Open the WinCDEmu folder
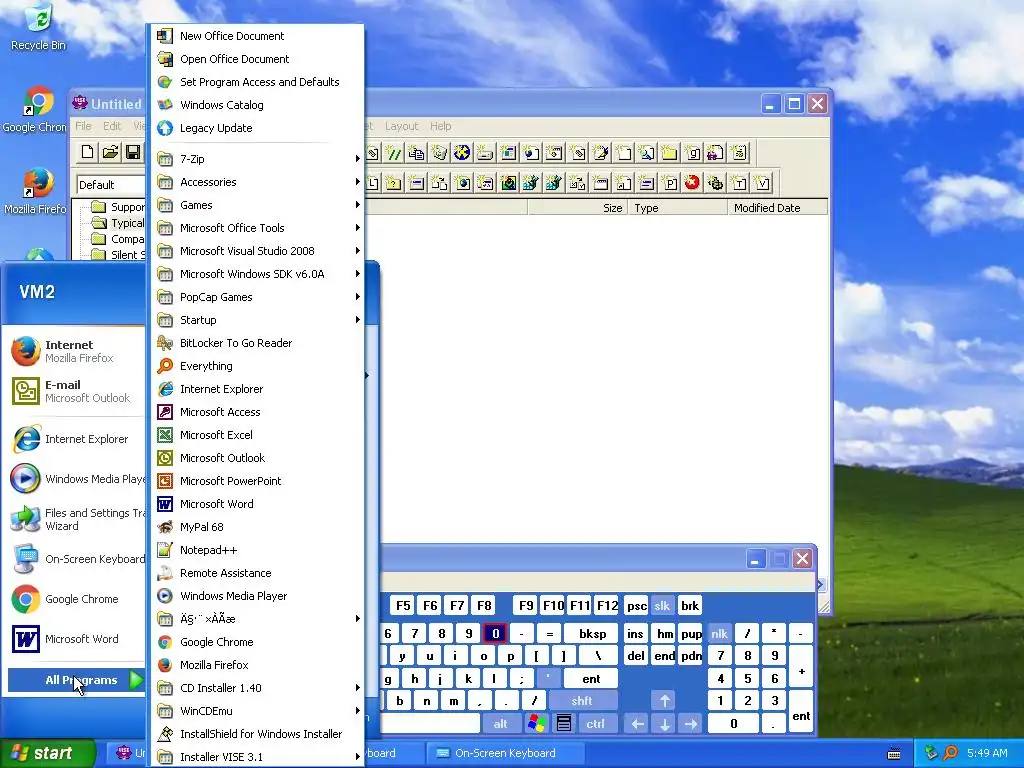The image size is (1024, 768). click(257, 711)
